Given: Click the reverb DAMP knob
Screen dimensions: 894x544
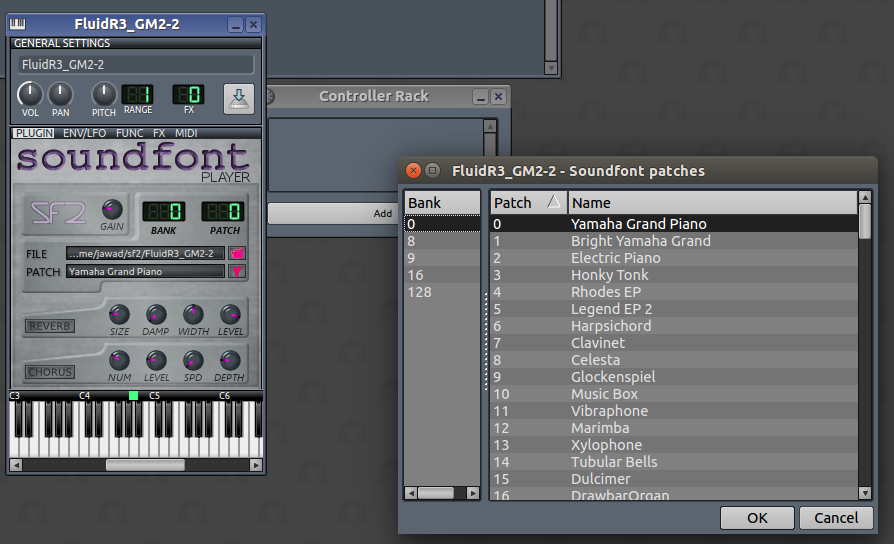Looking at the screenshot, I should (x=156, y=314).
